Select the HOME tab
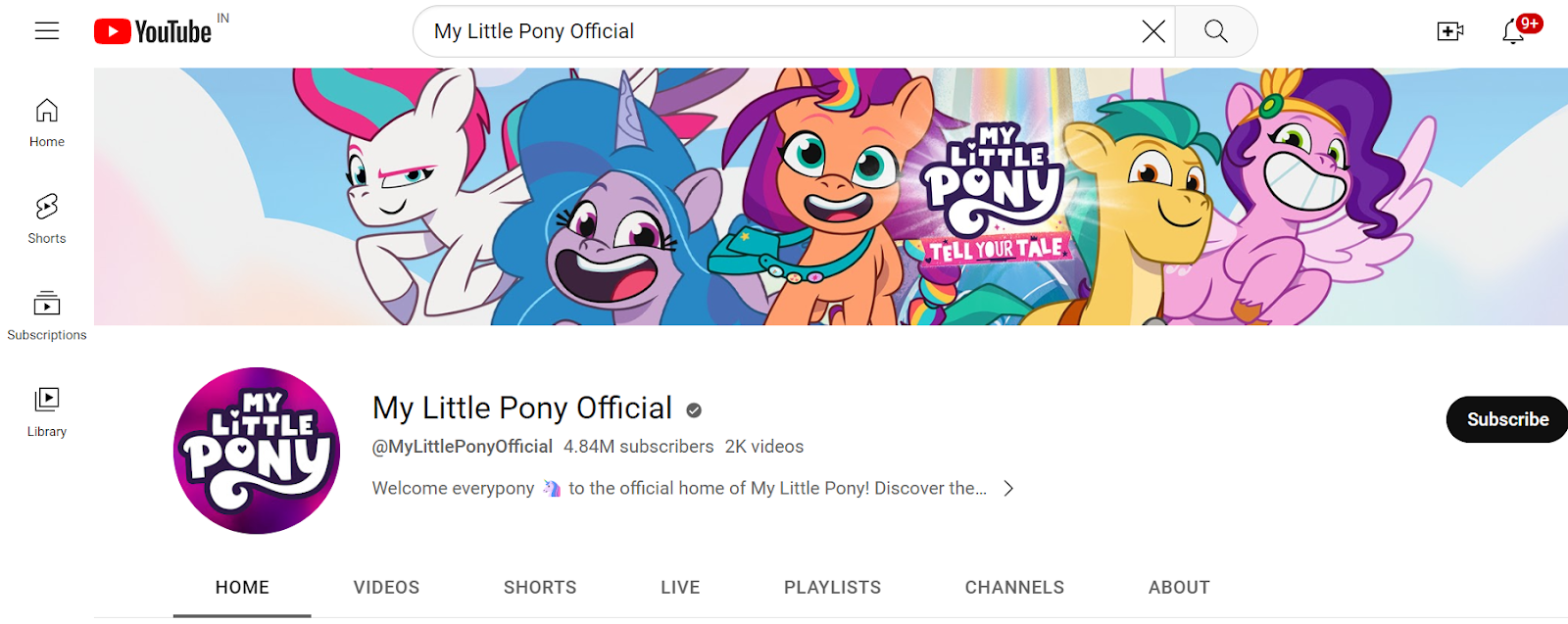Viewport: 1568px width, 624px height. click(x=242, y=588)
